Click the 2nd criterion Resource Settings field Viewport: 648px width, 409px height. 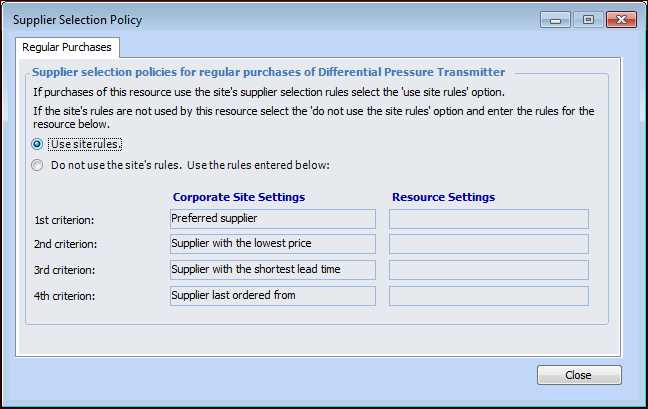coord(488,244)
